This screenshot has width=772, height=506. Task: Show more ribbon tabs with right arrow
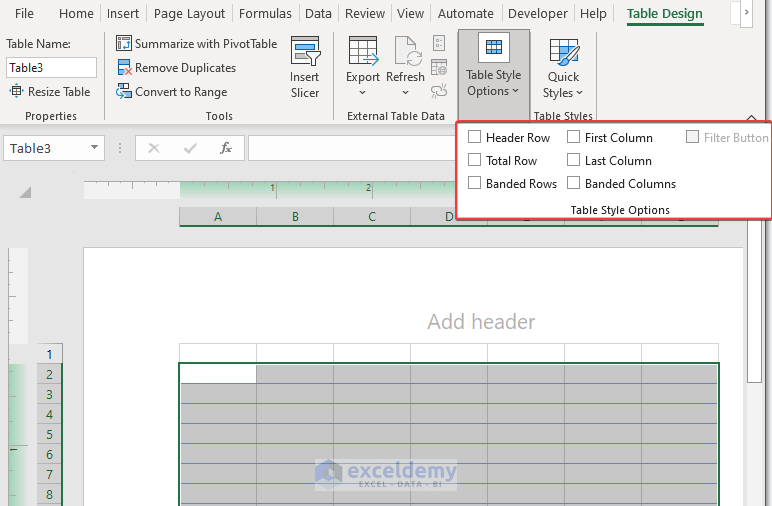tap(746, 12)
